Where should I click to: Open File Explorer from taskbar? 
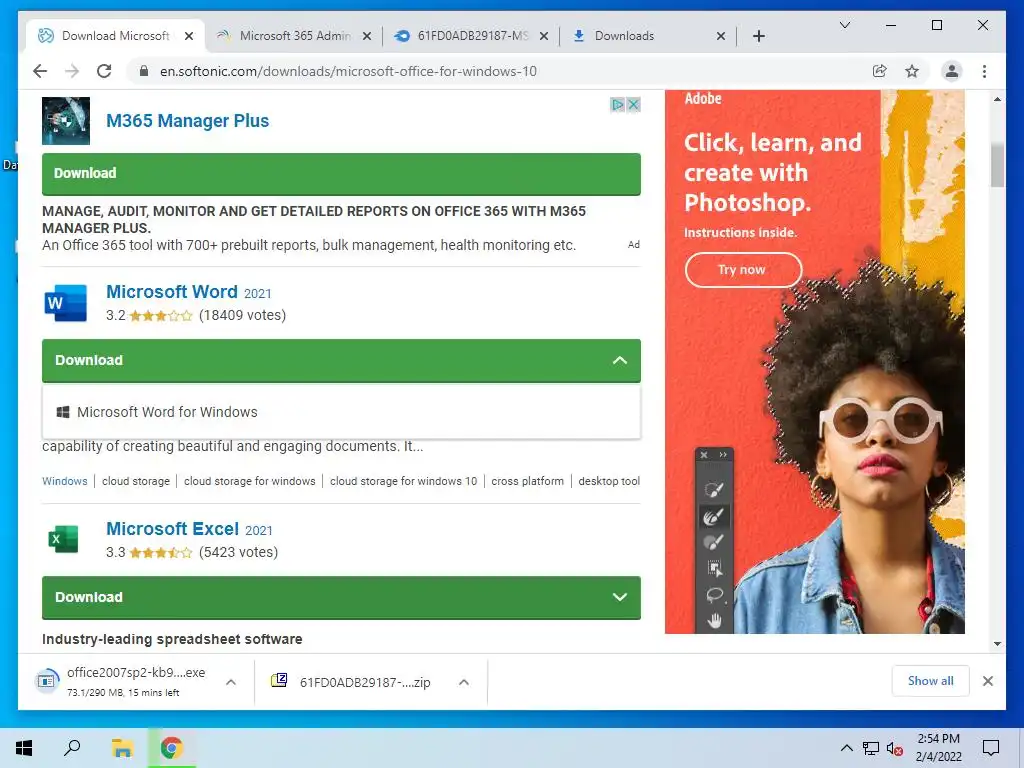click(122, 748)
